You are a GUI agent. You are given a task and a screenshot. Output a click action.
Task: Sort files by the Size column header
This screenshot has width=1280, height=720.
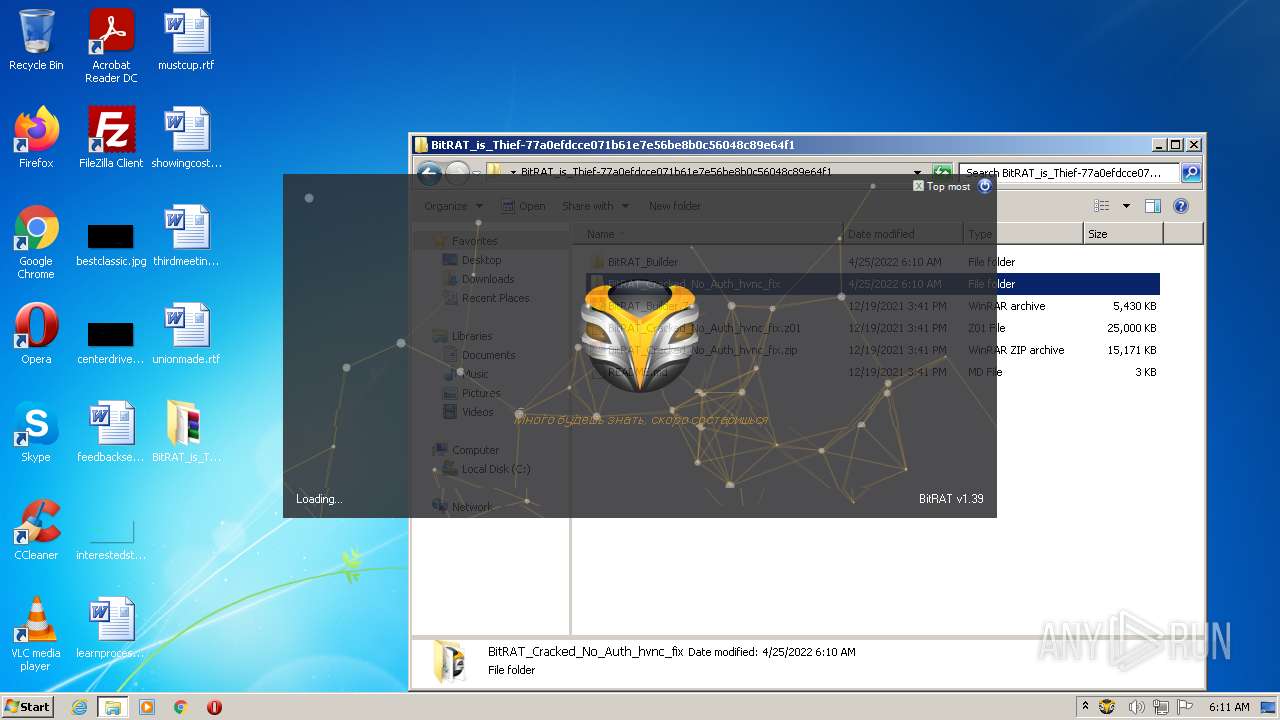1123,234
